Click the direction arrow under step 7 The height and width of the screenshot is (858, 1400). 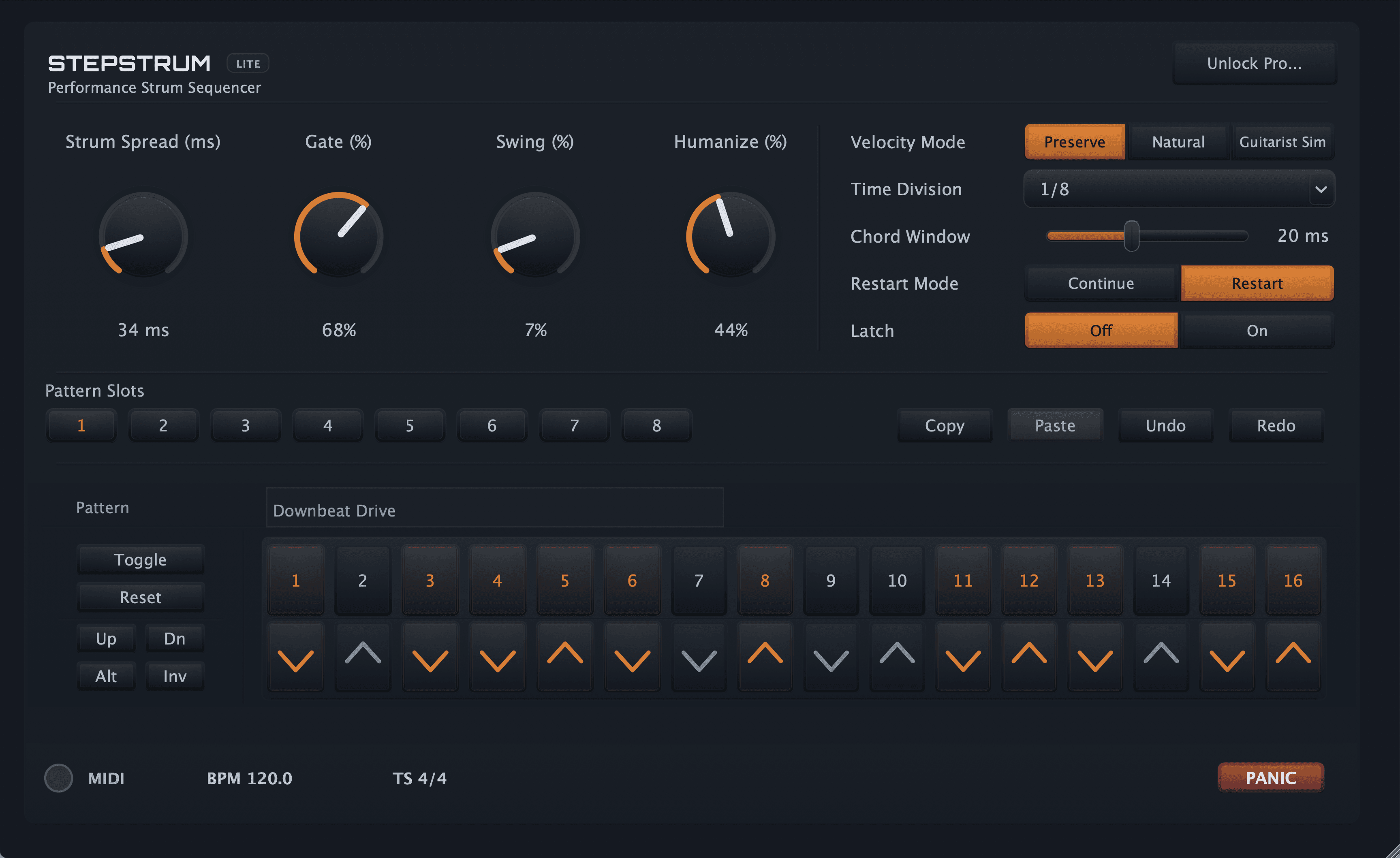(x=699, y=657)
